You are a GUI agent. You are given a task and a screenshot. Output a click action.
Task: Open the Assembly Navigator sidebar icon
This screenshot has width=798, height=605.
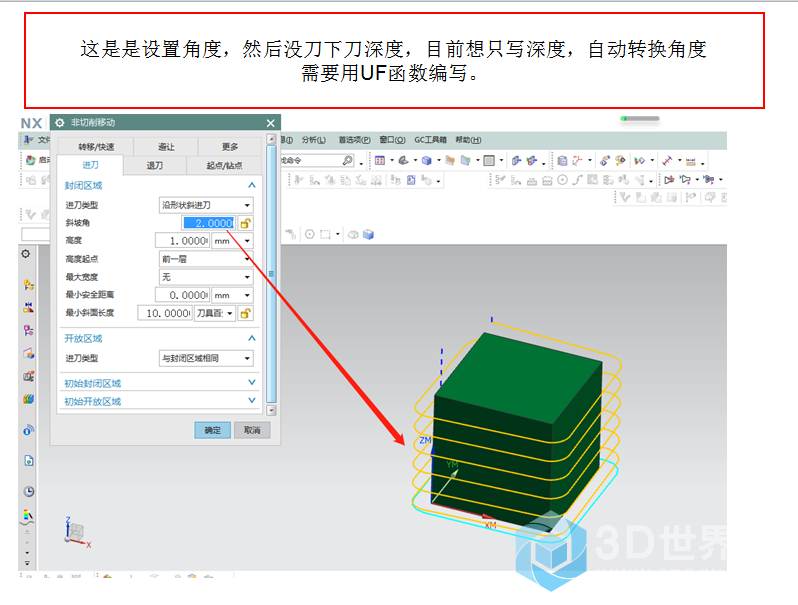click(28, 285)
